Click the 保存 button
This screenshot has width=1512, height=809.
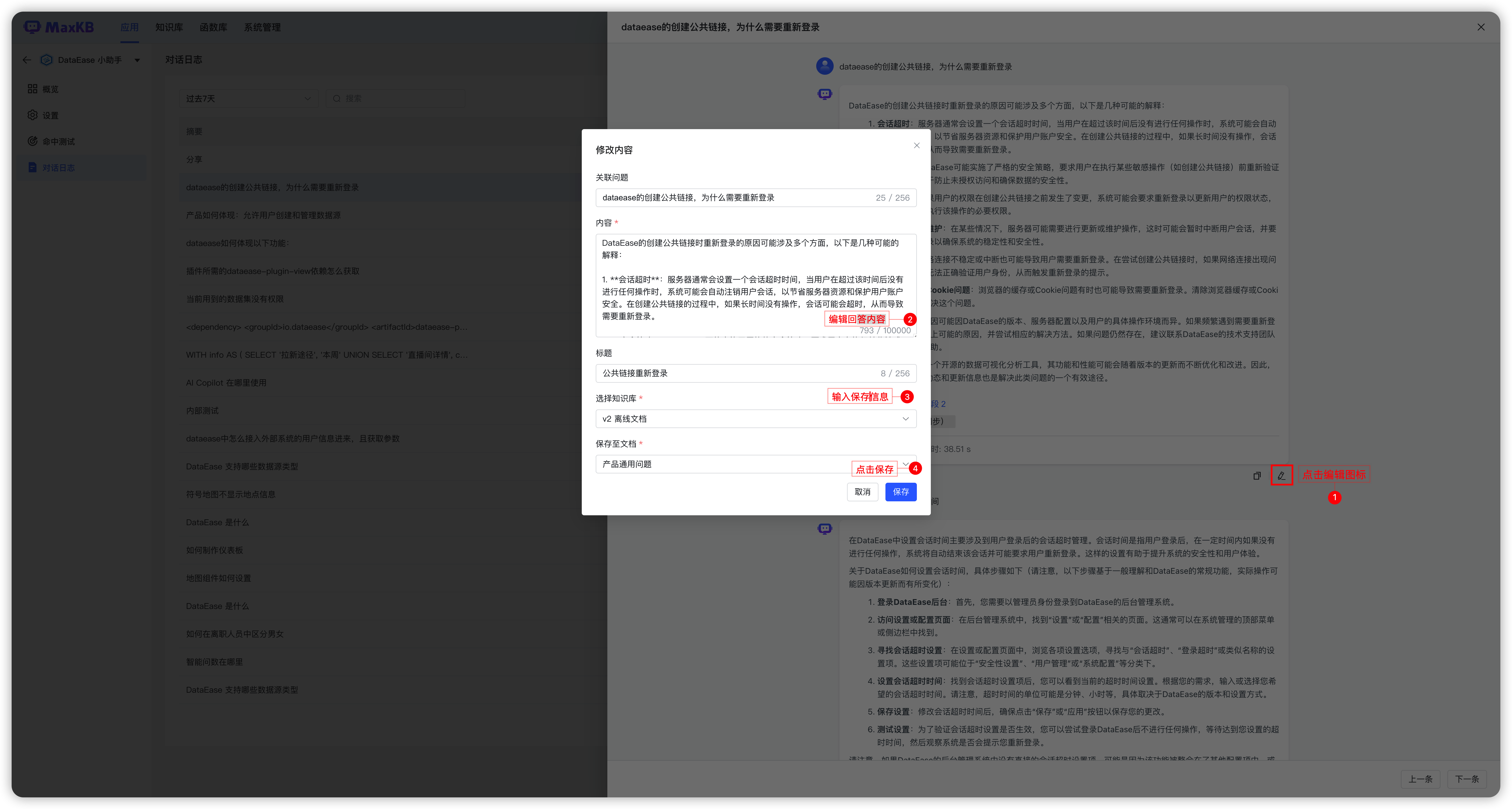900,492
